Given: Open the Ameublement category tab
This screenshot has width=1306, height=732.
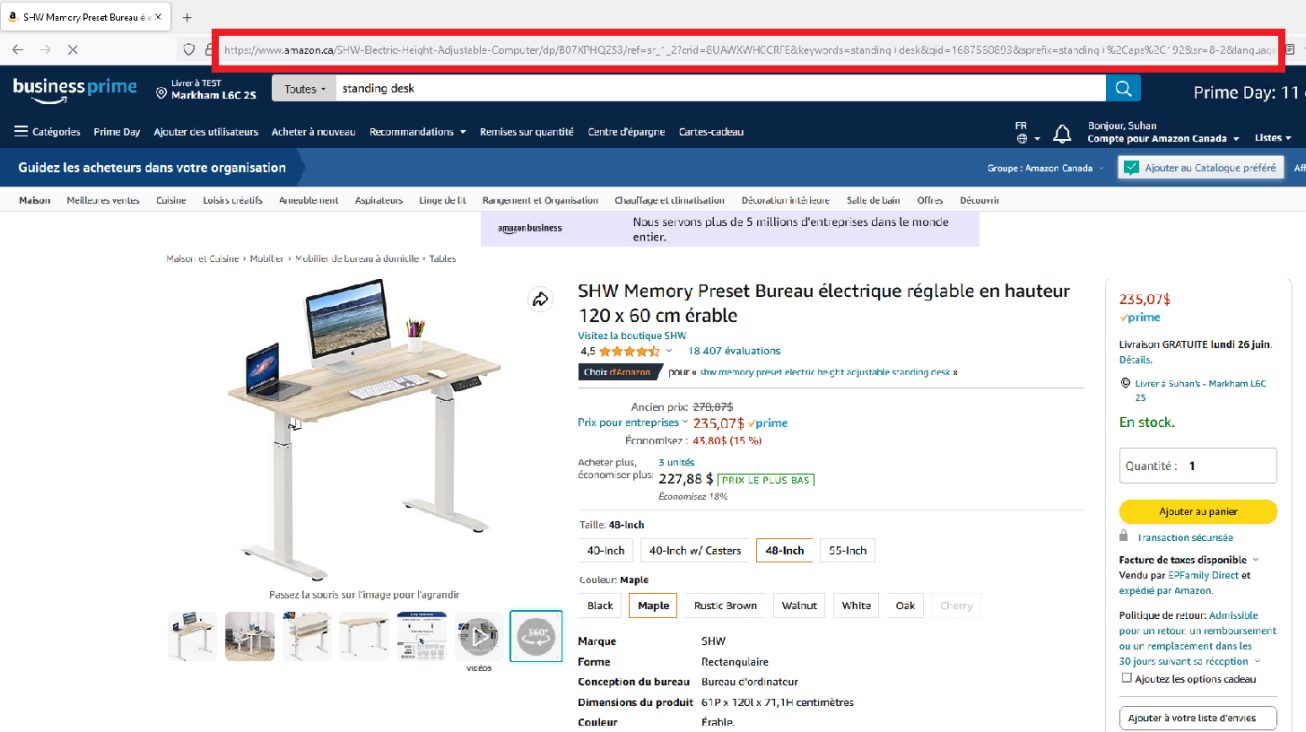Looking at the screenshot, I should point(308,201).
